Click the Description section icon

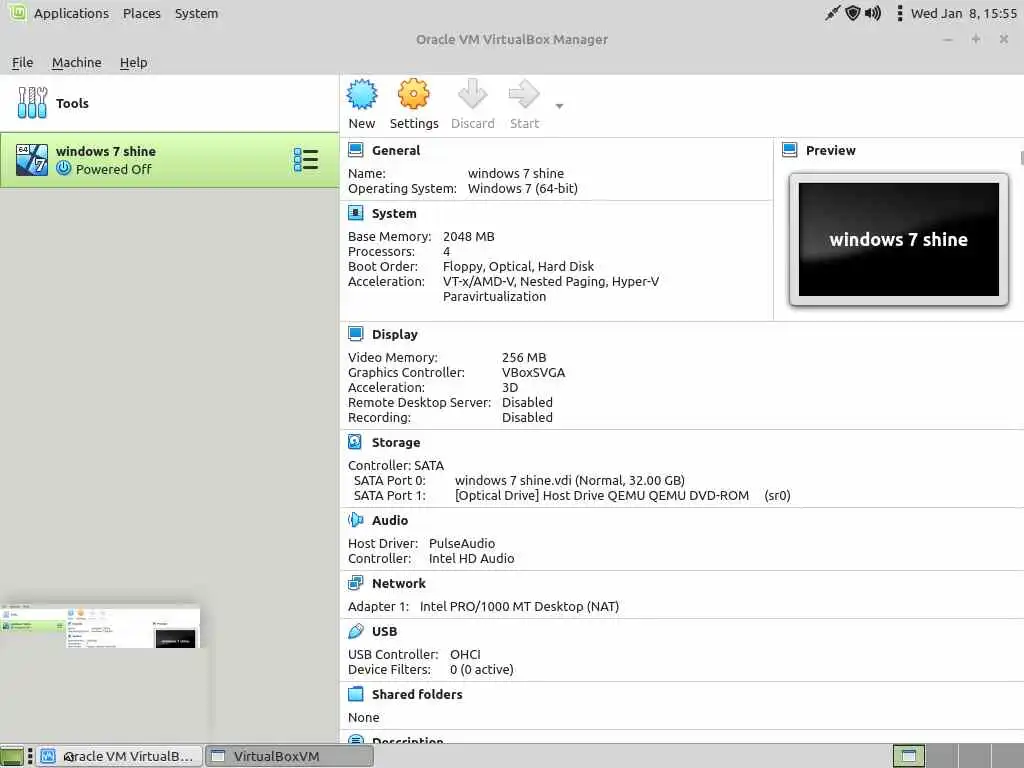tap(356, 739)
